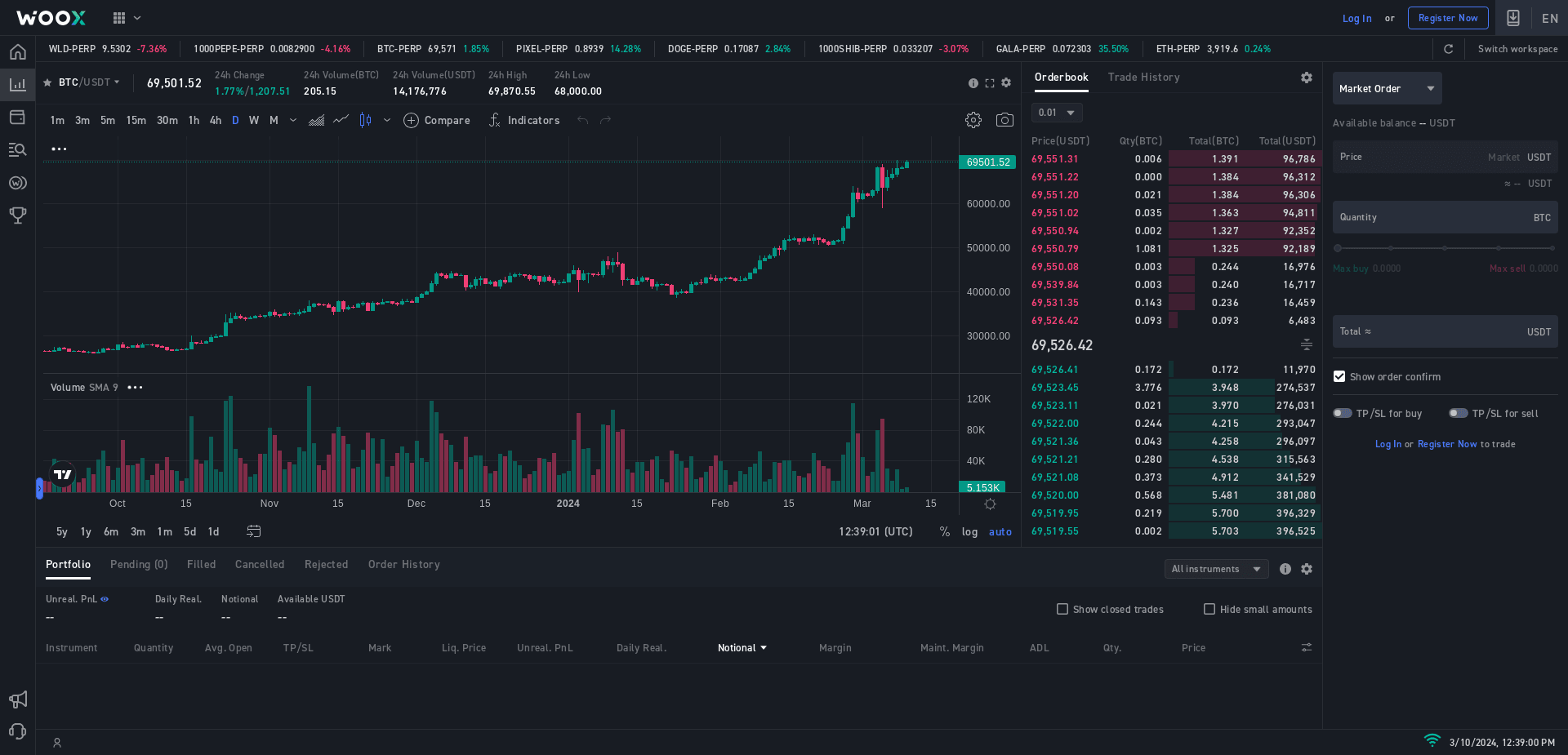Open the Home page via sidebar icon
Screen dimensions: 1568x755
point(17,51)
